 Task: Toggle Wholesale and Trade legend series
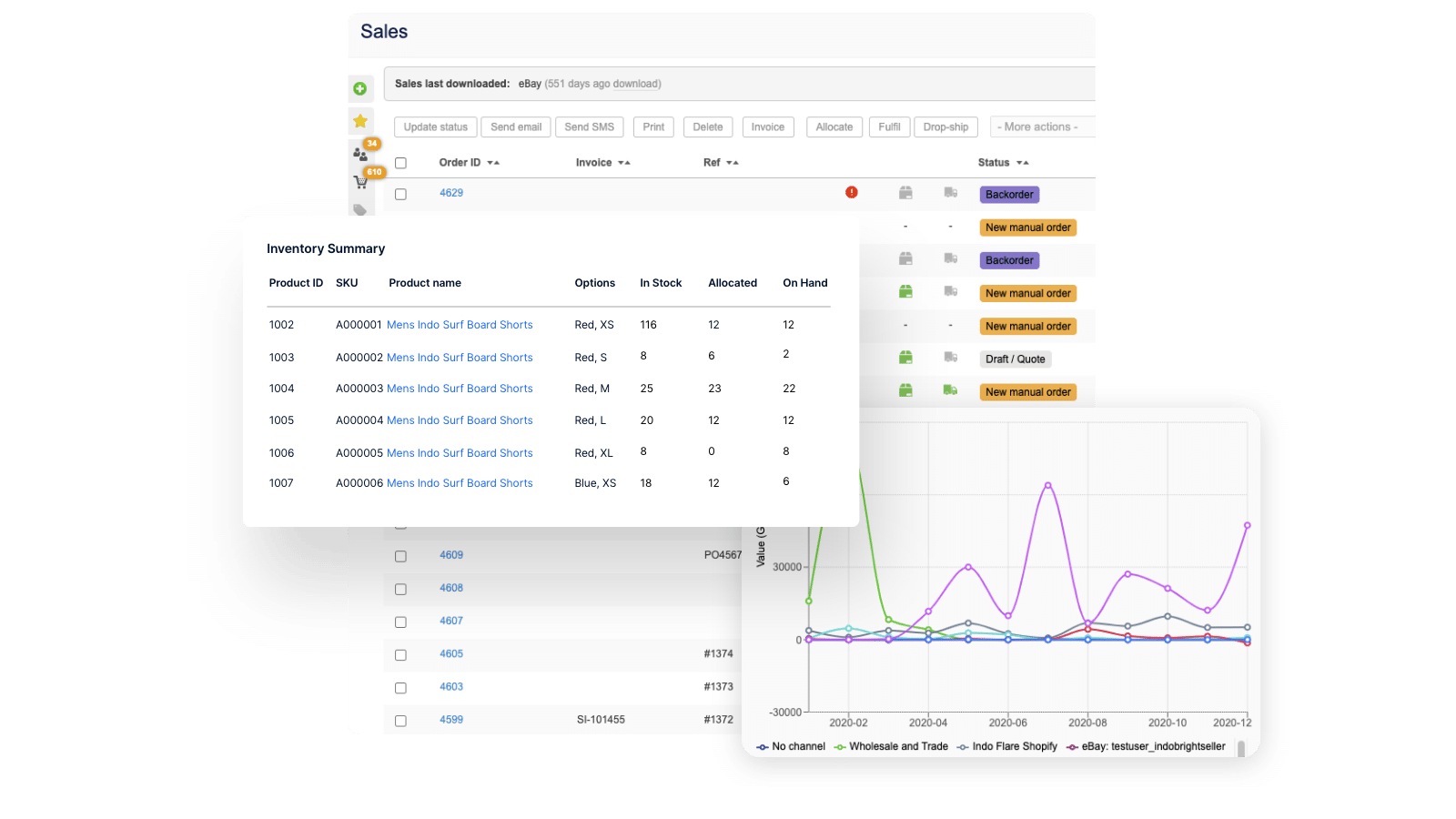[x=892, y=746]
